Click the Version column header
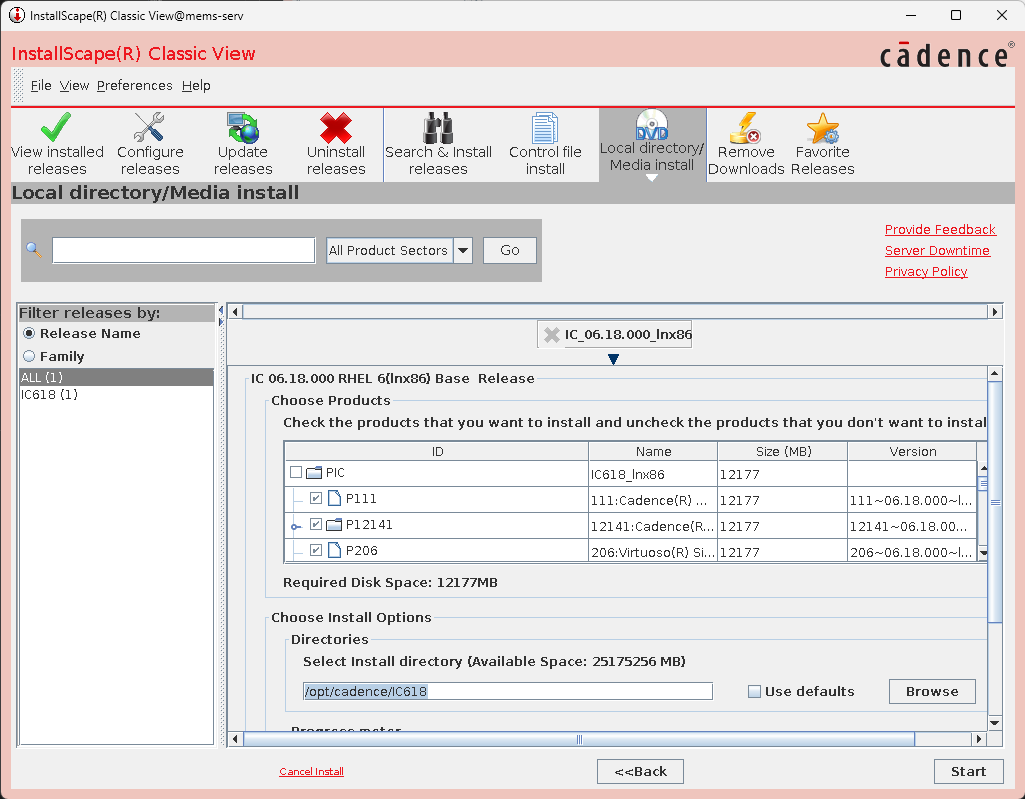Viewport: 1025px width, 799px height. [912, 452]
